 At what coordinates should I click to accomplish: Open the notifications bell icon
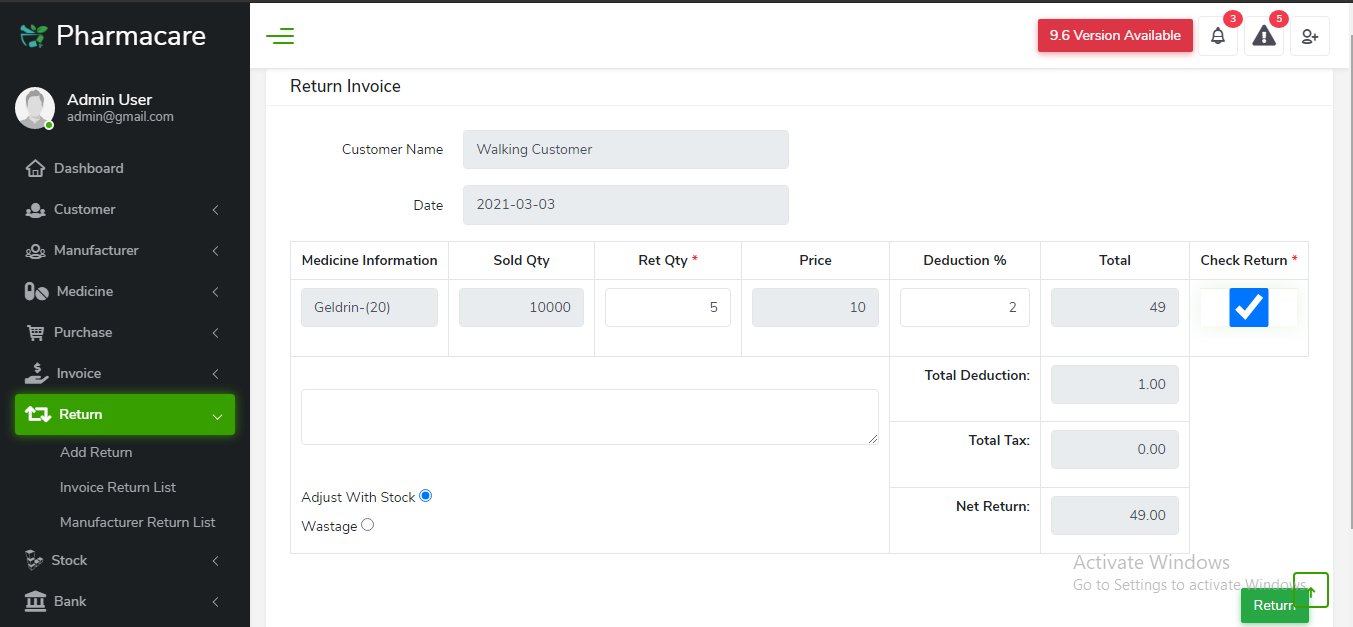1218,35
